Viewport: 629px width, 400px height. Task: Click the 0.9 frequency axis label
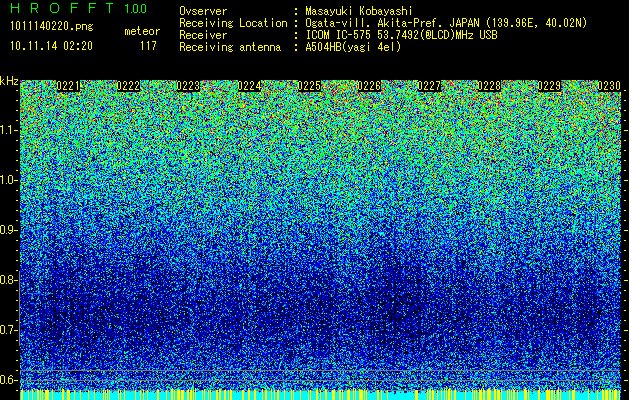[8, 230]
